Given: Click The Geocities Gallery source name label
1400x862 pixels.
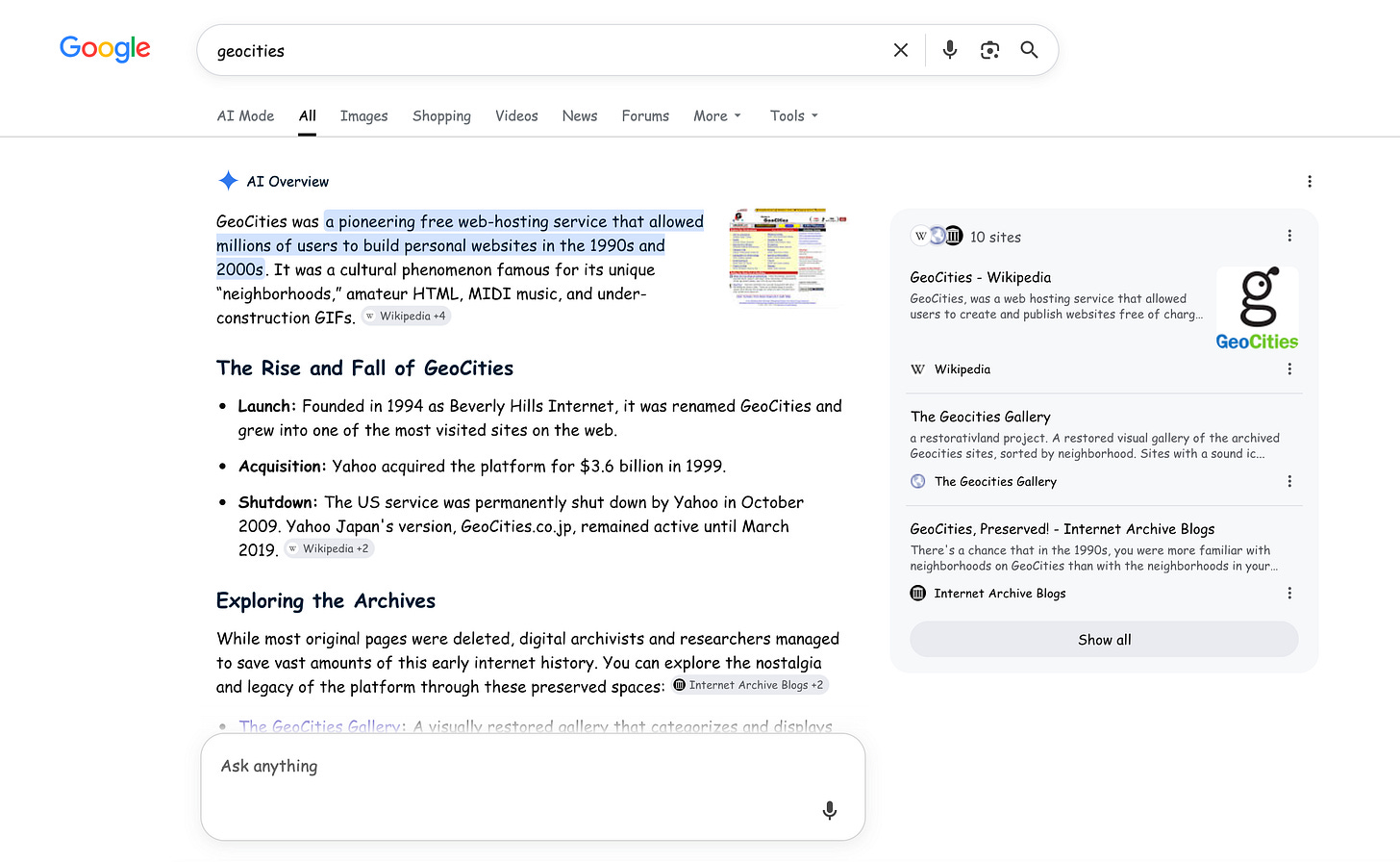Looking at the screenshot, I should tap(995, 481).
